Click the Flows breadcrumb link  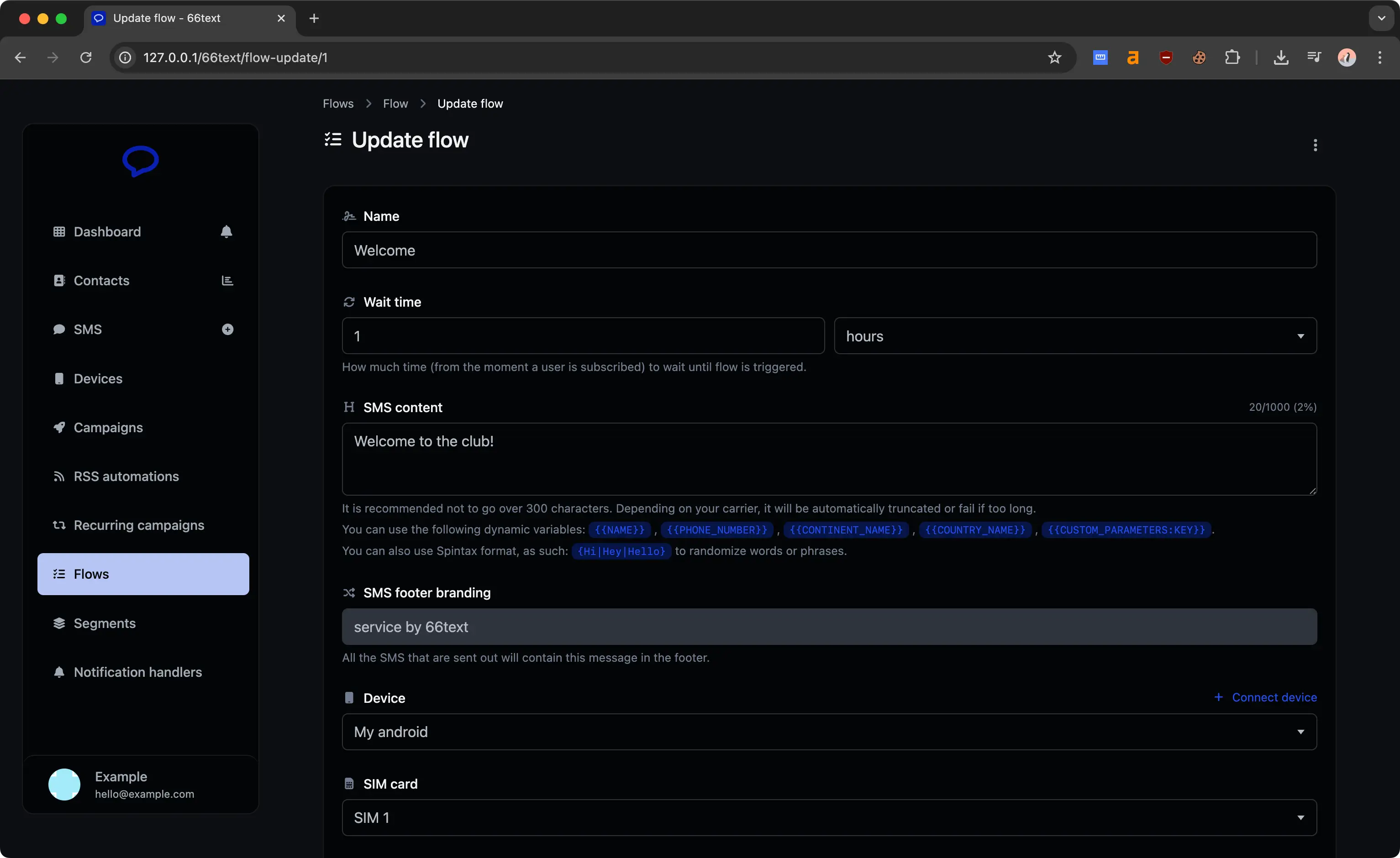point(337,103)
